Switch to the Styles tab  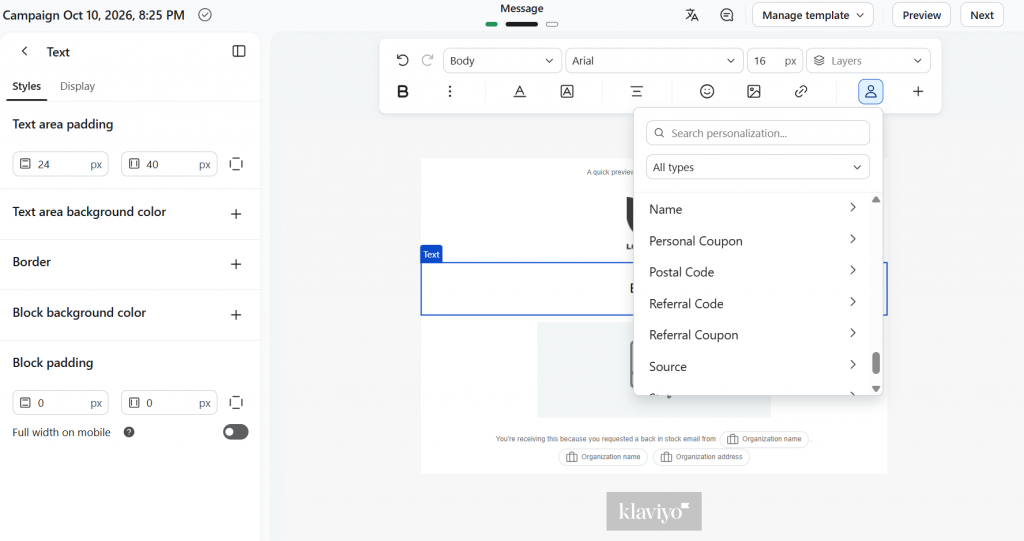(27, 86)
